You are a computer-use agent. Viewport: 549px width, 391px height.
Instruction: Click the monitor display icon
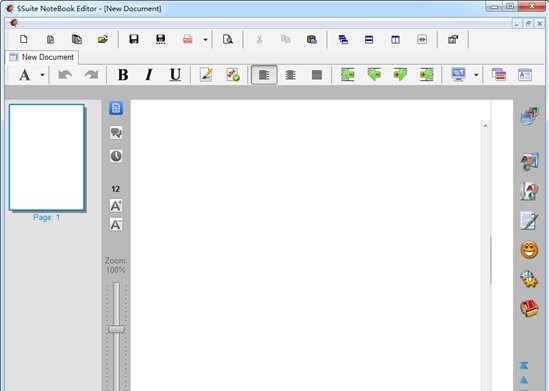tap(458, 75)
